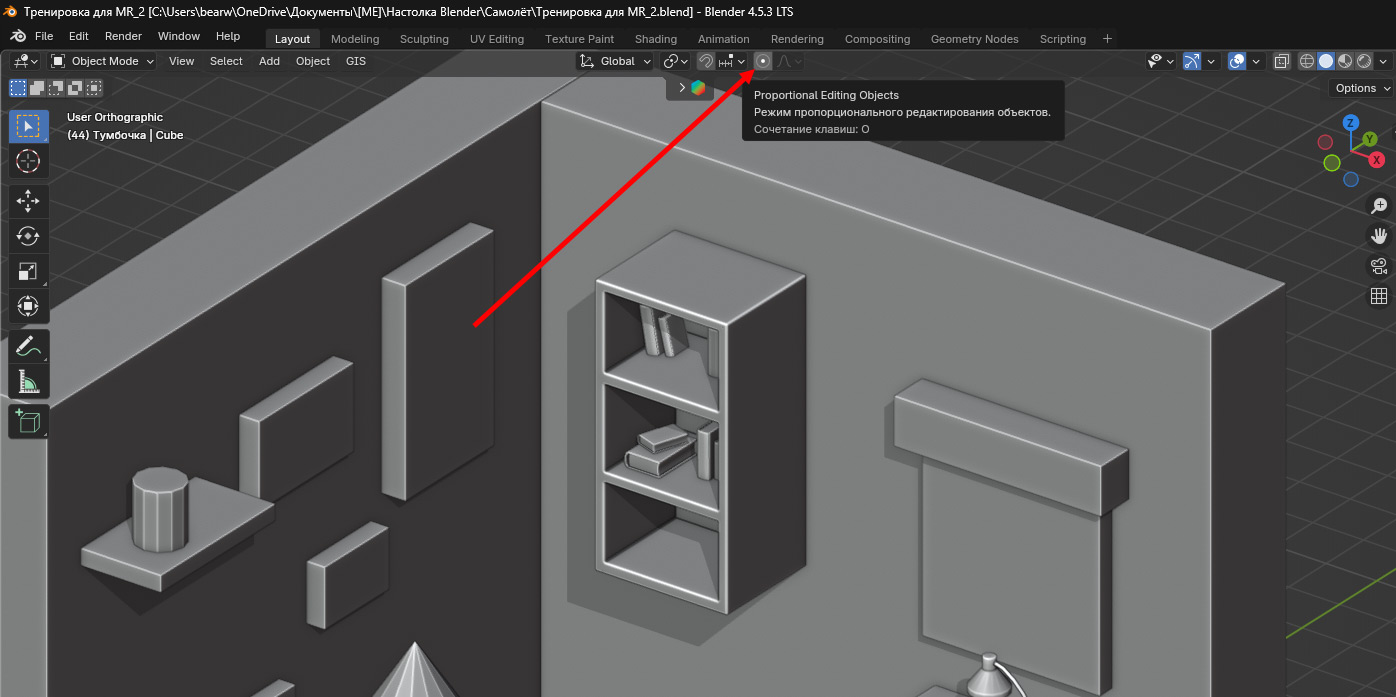1396x697 pixels.
Task: Toggle X-ray view mode
Action: [1282, 61]
